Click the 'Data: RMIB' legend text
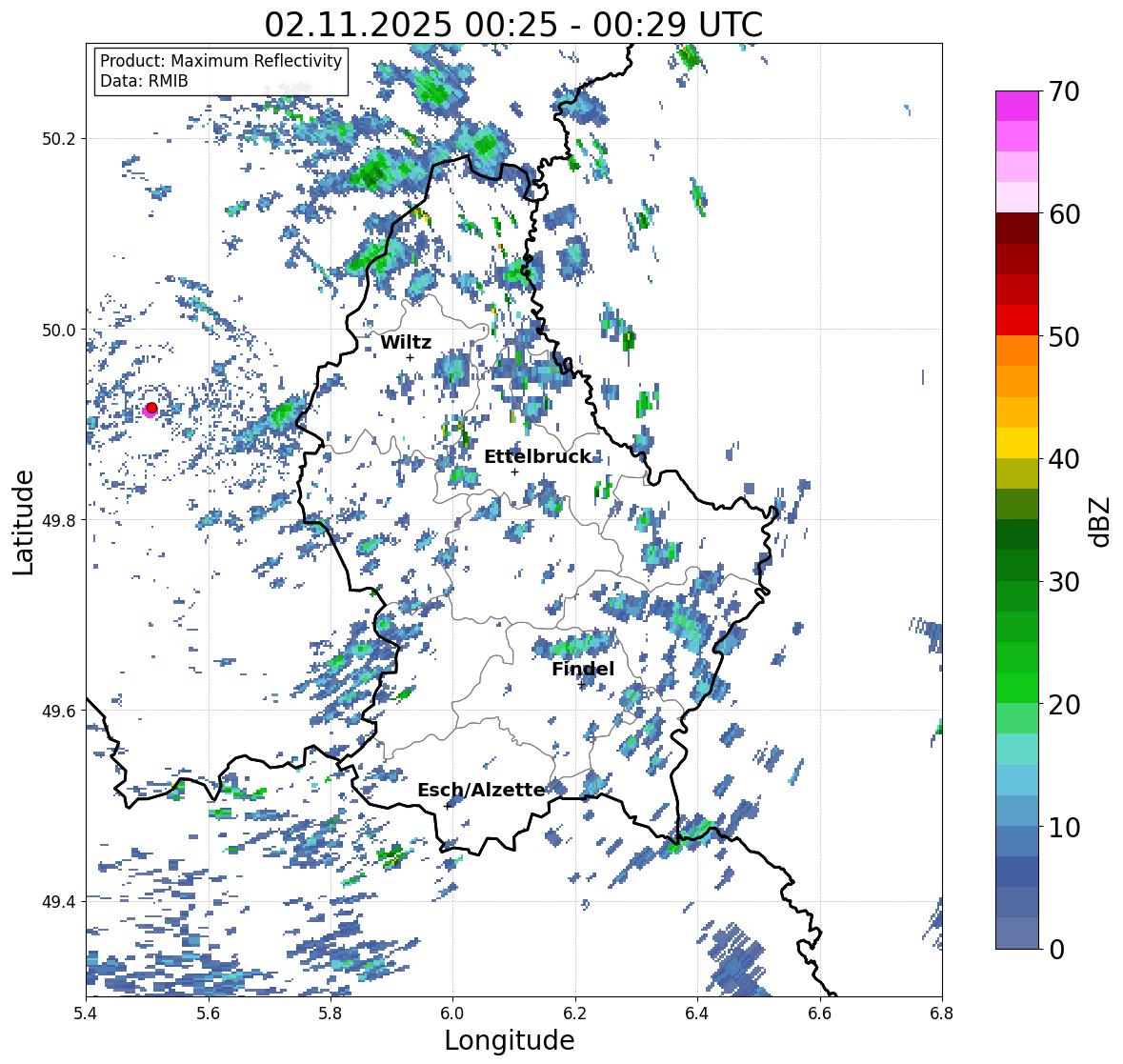The height and width of the screenshot is (1064, 1123). coord(144,81)
